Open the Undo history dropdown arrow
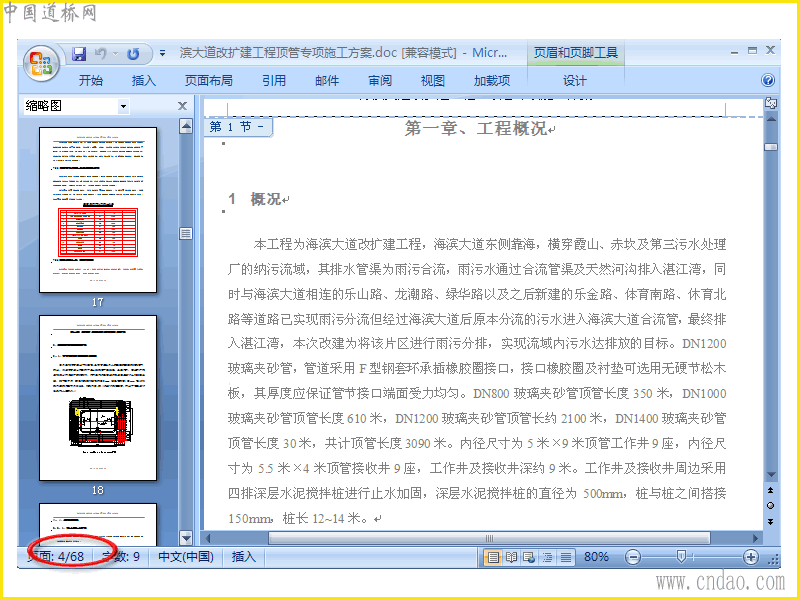800x600 pixels. [x=115, y=54]
